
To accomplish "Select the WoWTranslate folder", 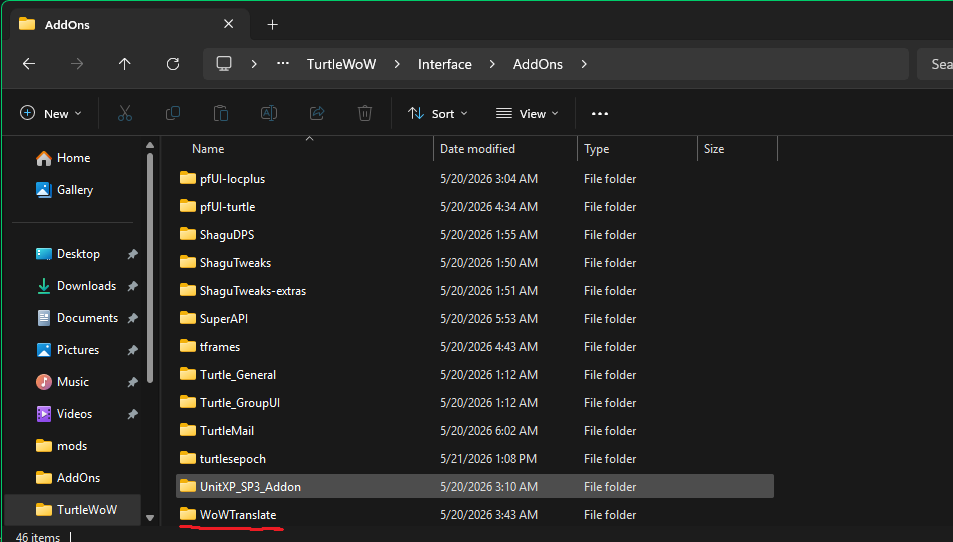I will click(475, 515).
